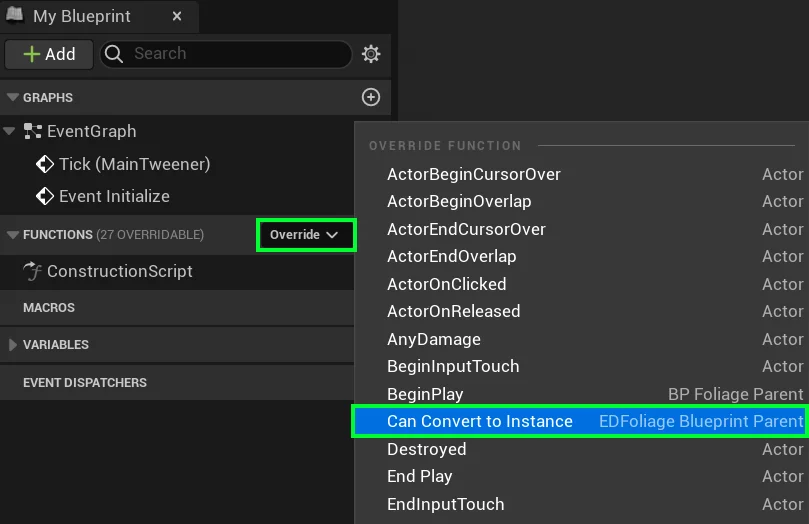809x524 pixels.
Task: Select ActorBeginOverlap override function
Action: click(459, 201)
